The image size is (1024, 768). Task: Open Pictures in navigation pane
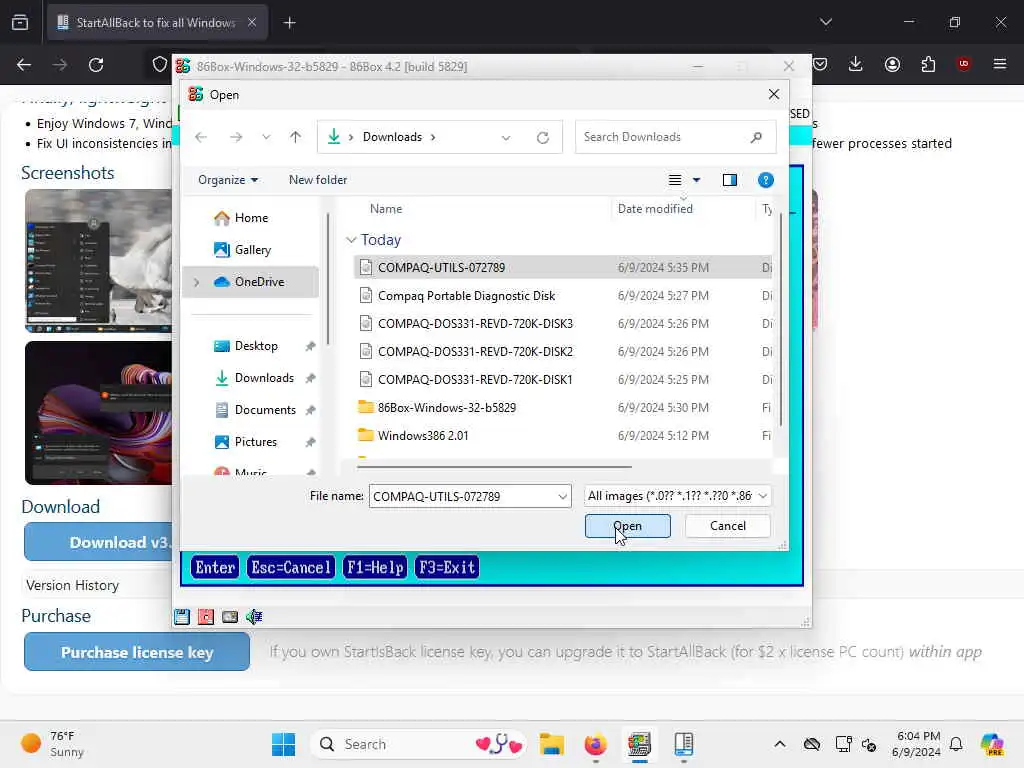[246, 442]
